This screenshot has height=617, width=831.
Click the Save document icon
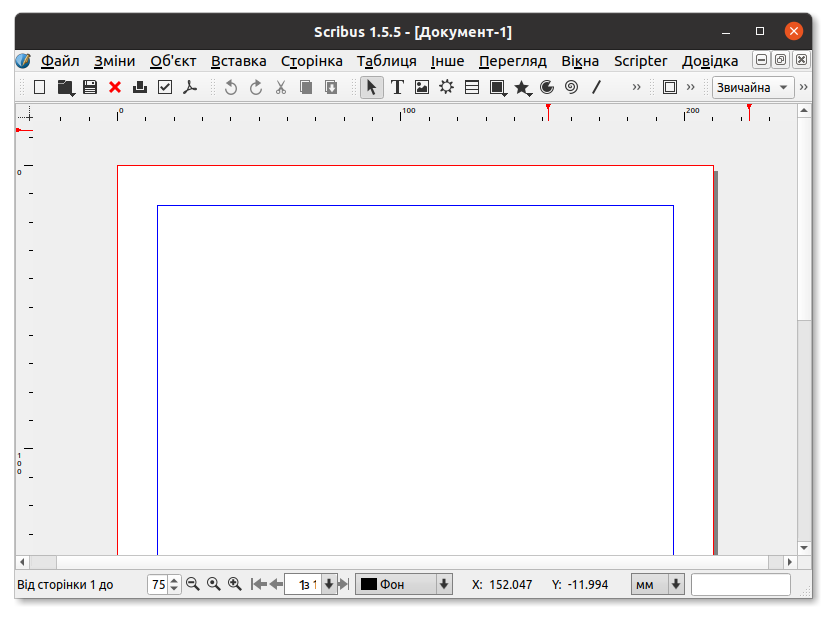tap(90, 87)
